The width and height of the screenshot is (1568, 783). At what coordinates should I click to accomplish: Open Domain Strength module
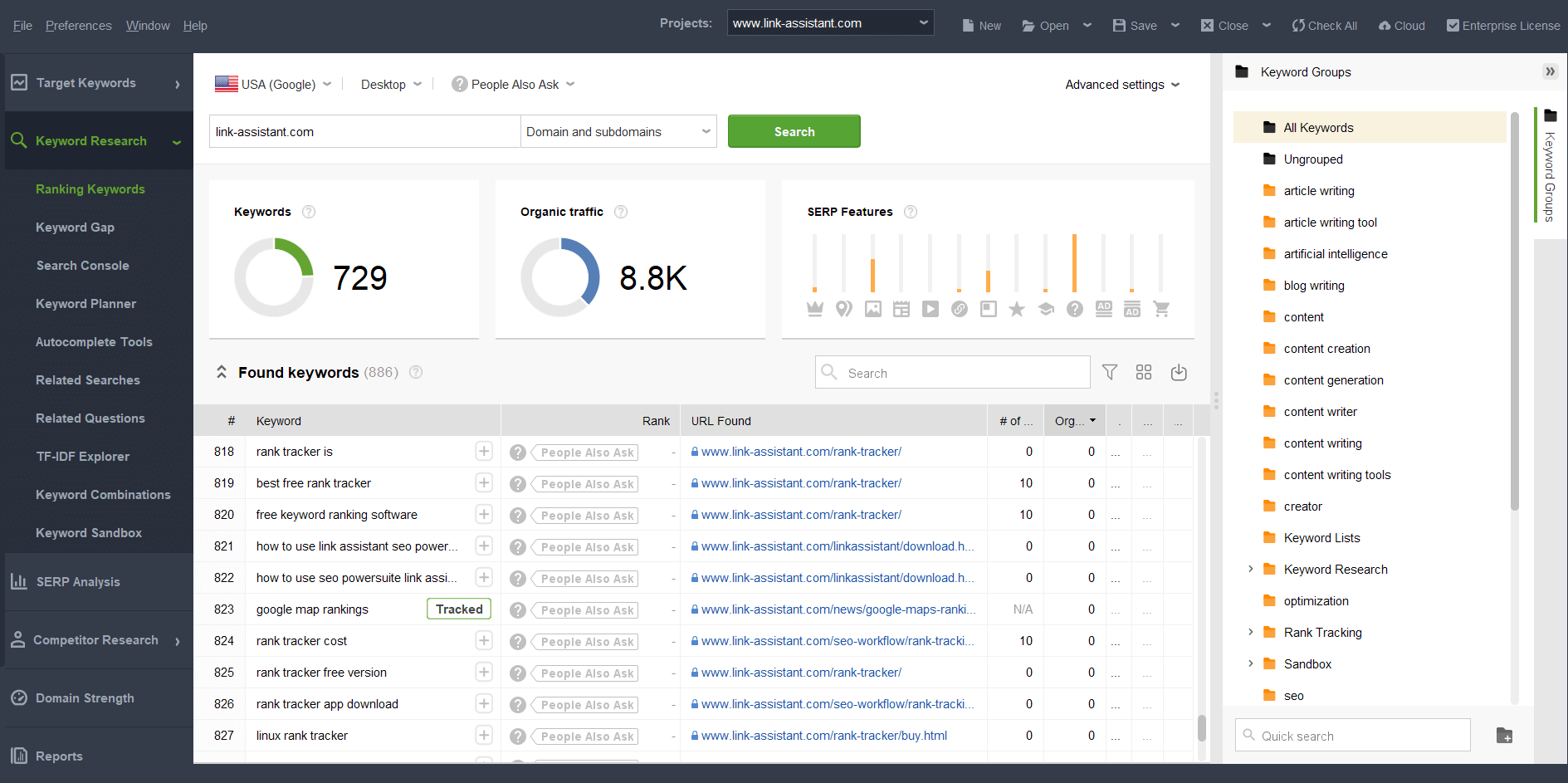click(x=99, y=697)
